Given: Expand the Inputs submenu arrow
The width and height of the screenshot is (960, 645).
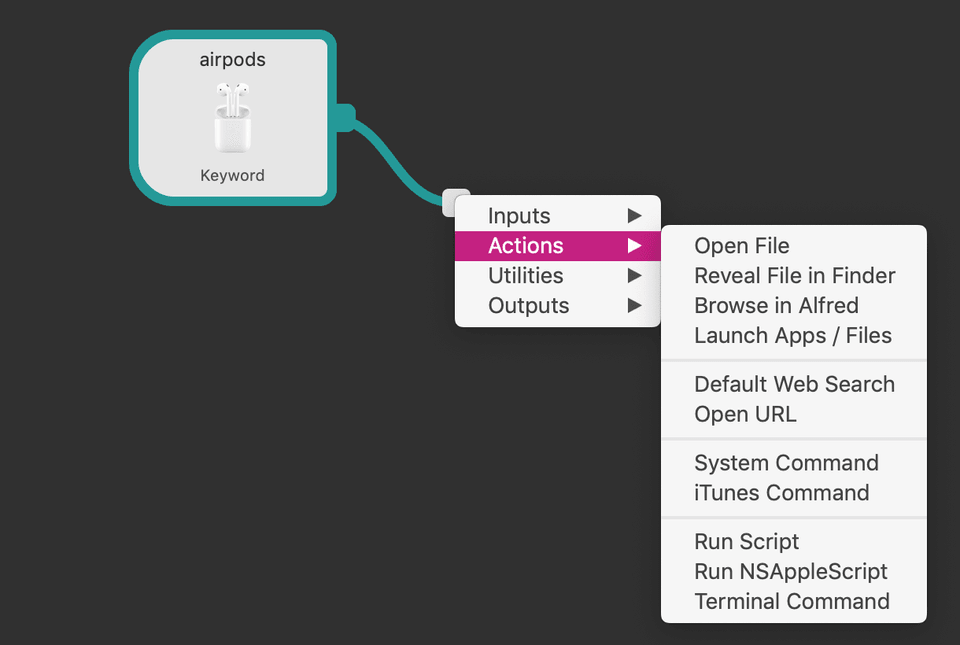Looking at the screenshot, I should click(x=634, y=216).
